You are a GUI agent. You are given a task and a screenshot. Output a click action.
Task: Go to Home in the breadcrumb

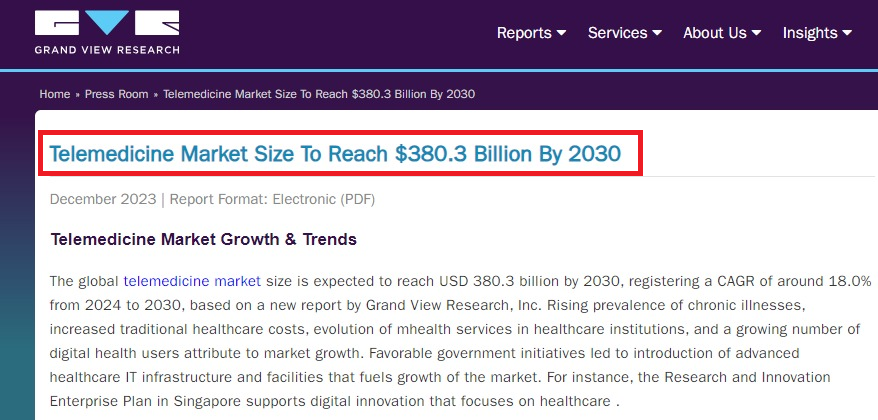click(x=55, y=94)
